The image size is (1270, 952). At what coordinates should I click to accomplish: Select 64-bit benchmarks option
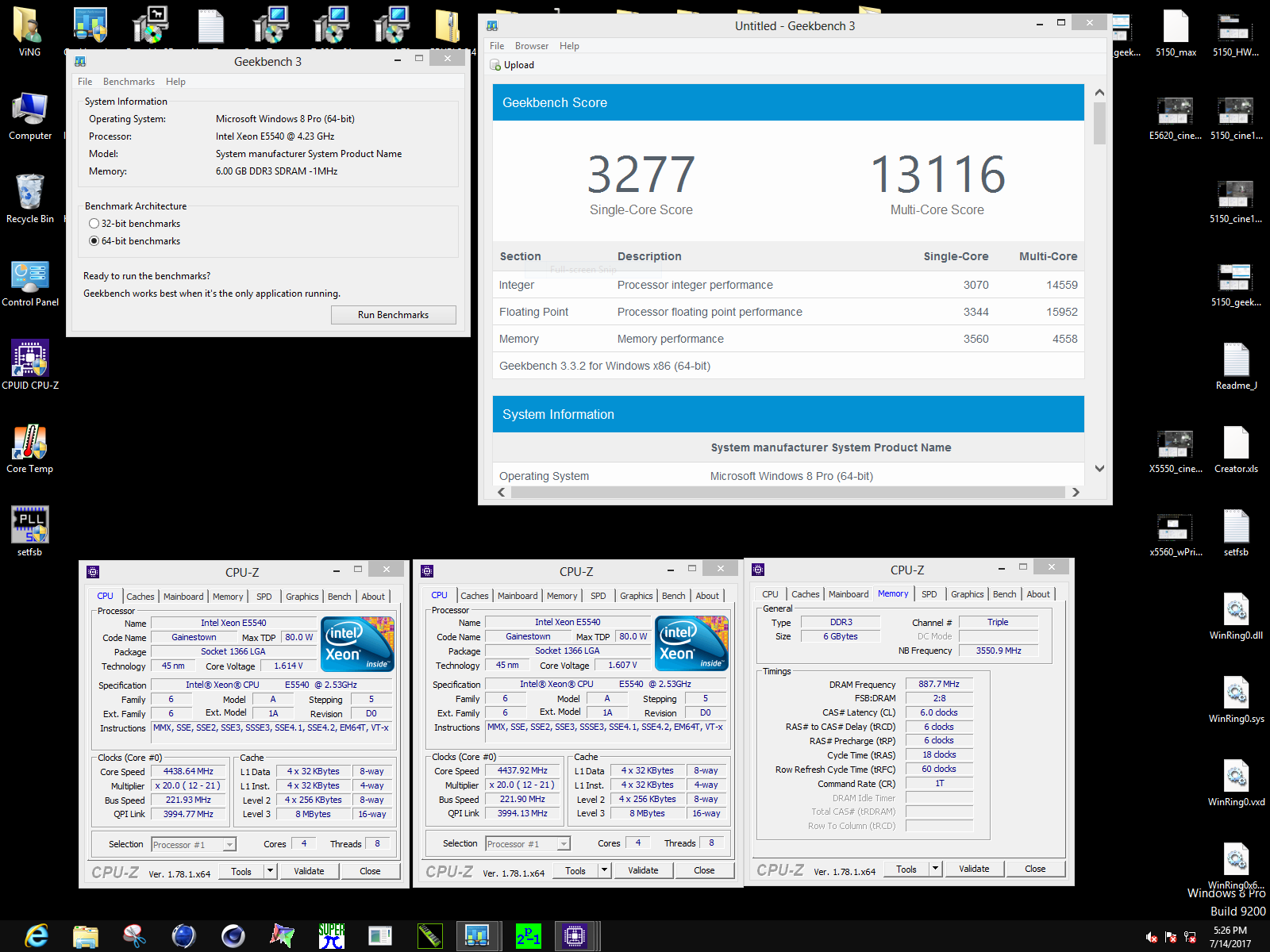135,241
